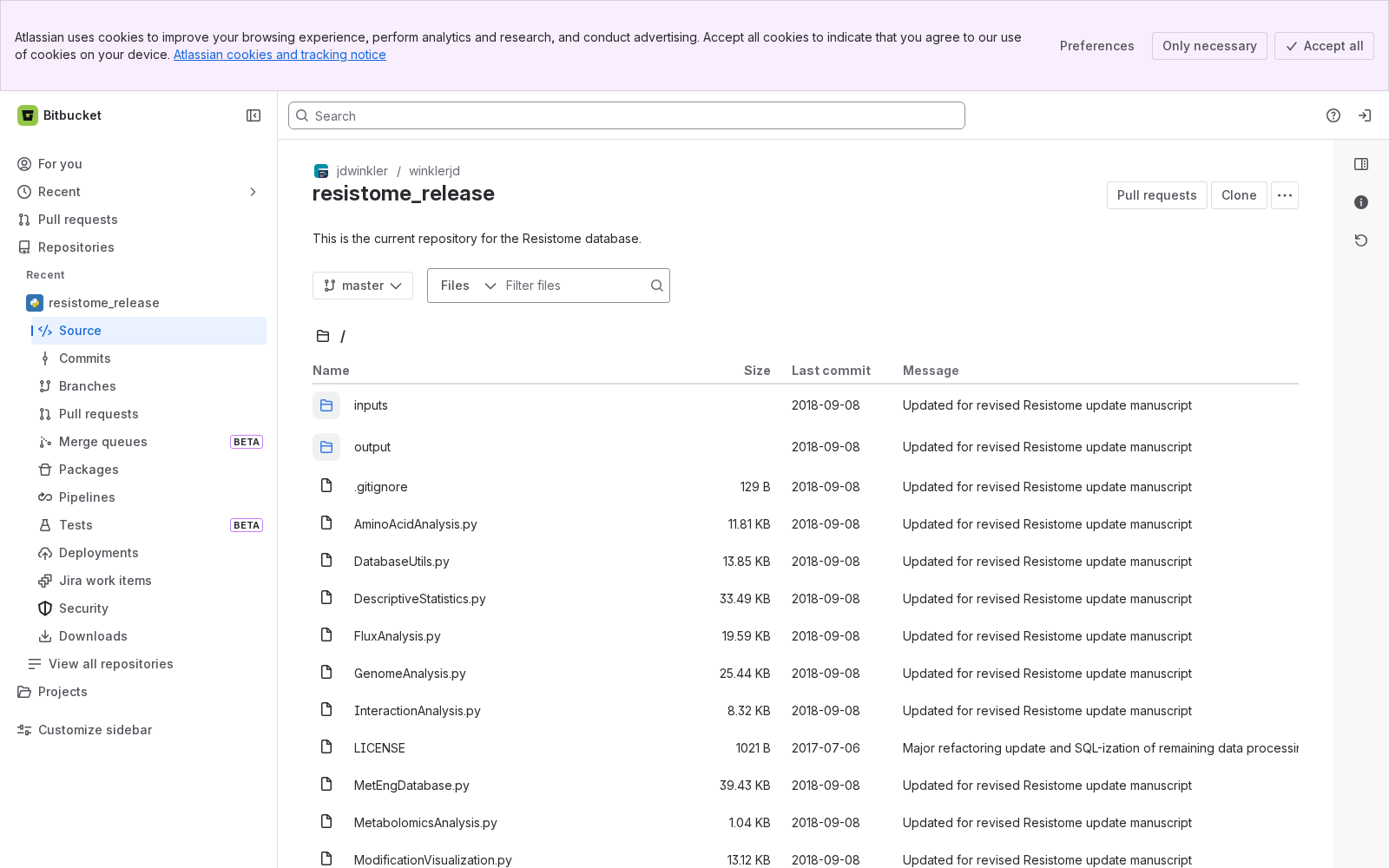Open the output folder icon
This screenshot has height=868, width=1389.
click(x=326, y=447)
